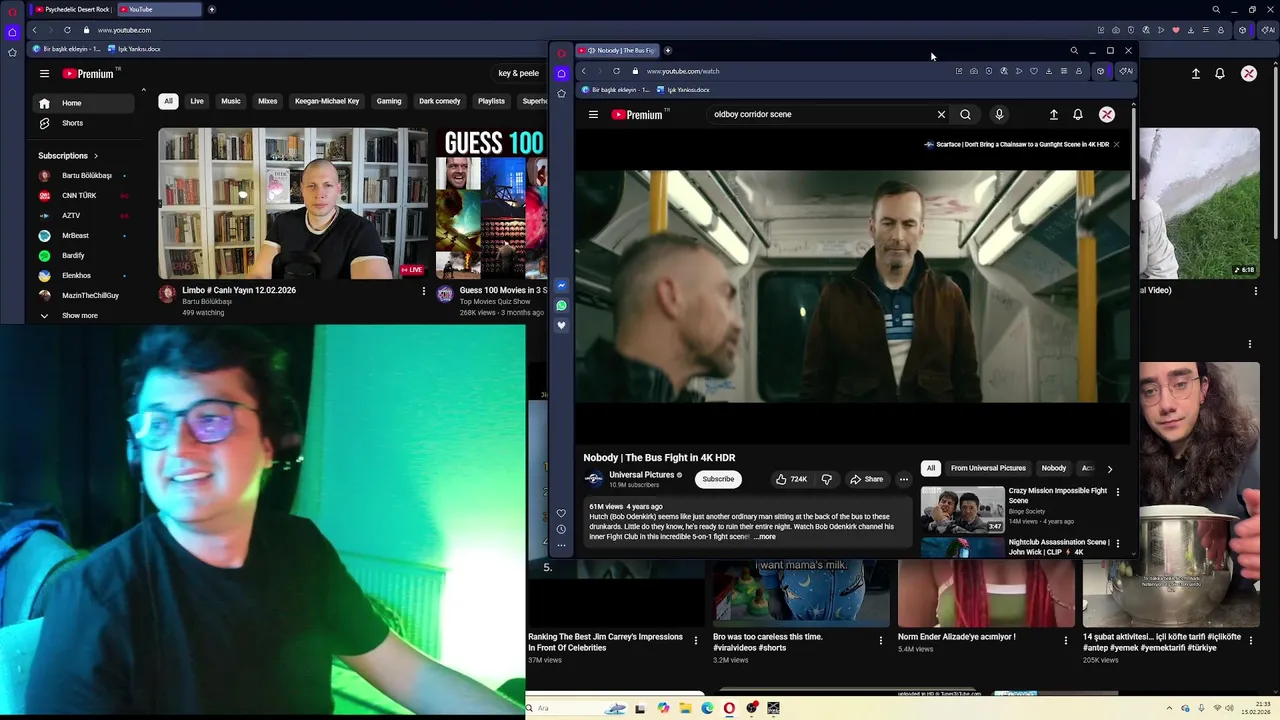Expand the Subscriptions section arrow
This screenshot has height=720, width=1280.
click(x=96, y=156)
